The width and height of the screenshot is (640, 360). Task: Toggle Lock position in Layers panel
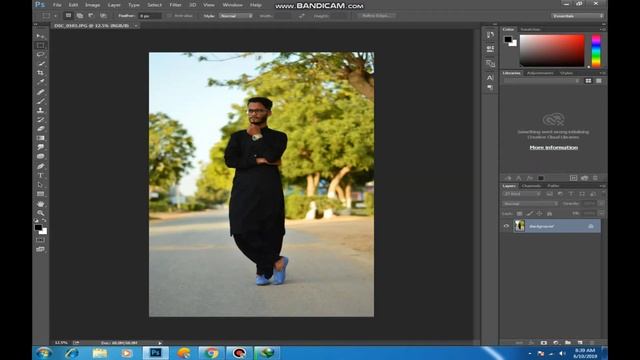coord(539,213)
